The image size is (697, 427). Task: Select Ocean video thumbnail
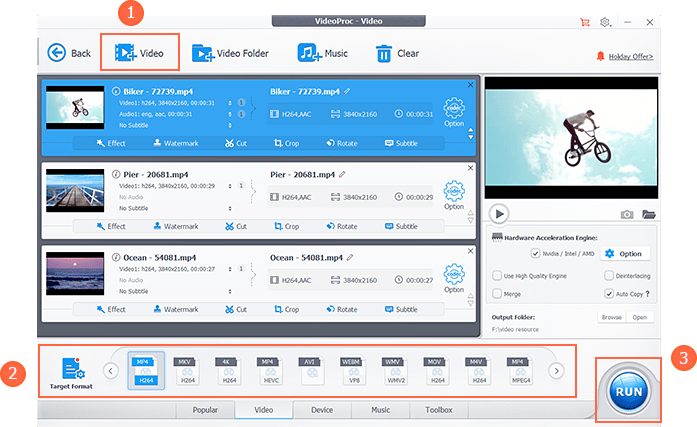click(76, 272)
